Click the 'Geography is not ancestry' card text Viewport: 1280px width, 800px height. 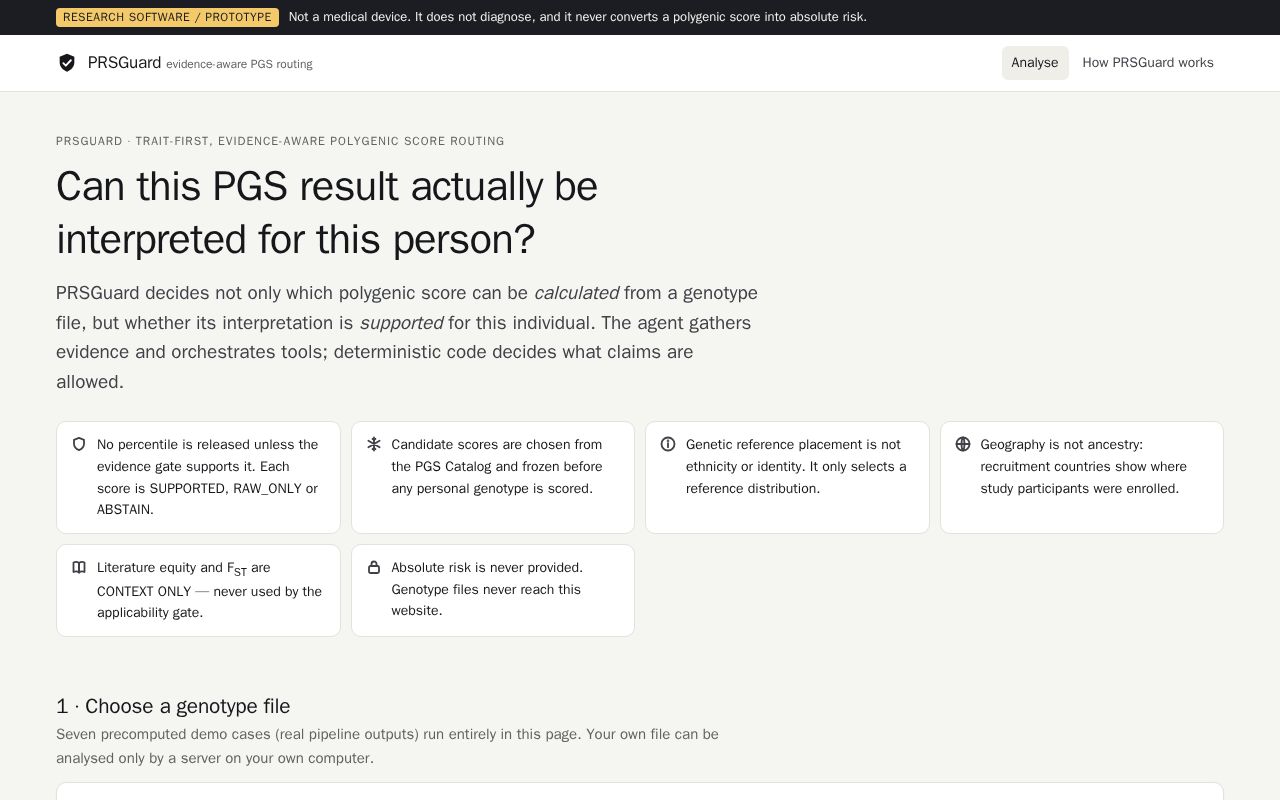[1083, 466]
